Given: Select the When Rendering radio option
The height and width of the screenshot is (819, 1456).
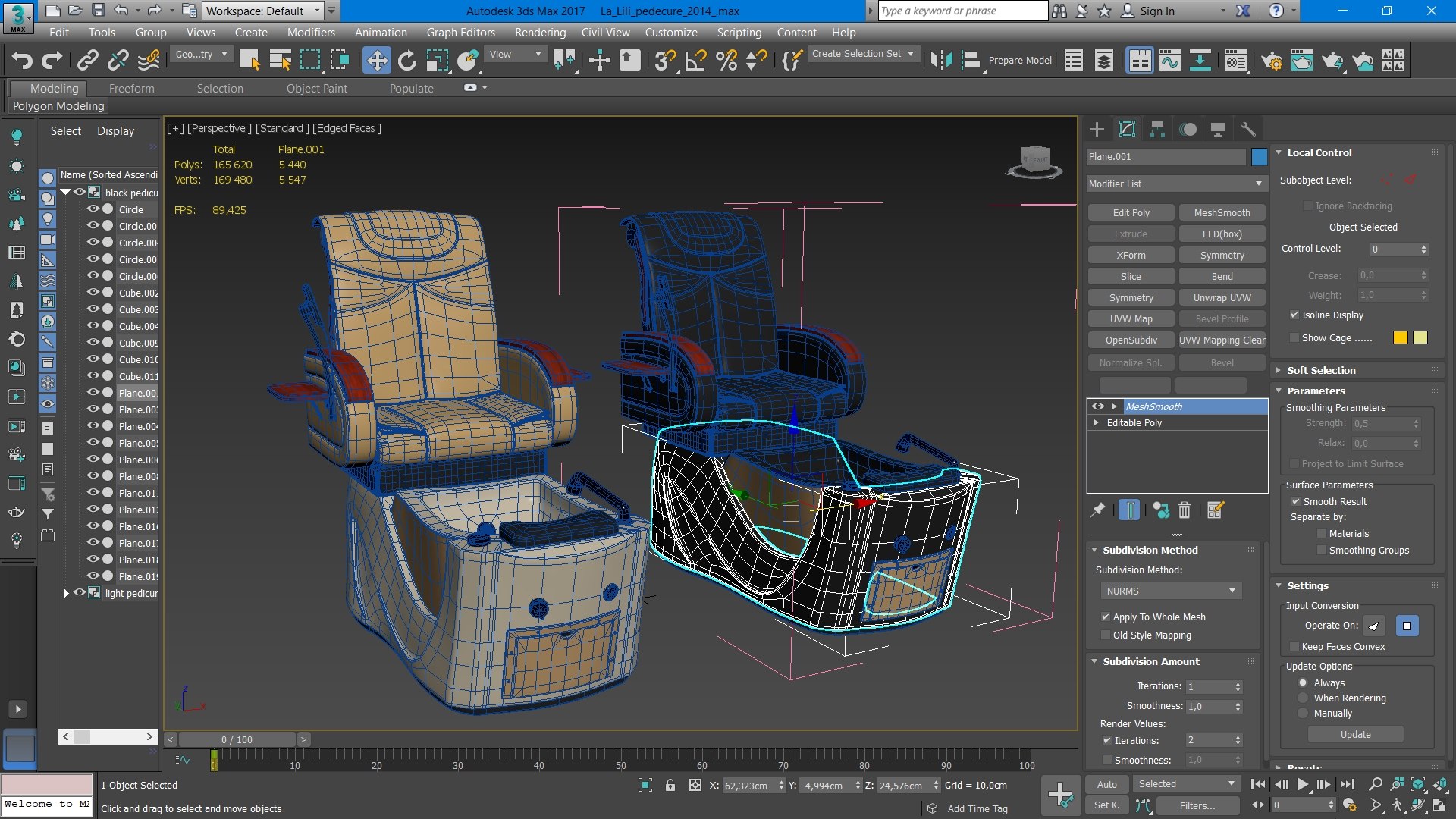Looking at the screenshot, I should [x=1303, y=698].
